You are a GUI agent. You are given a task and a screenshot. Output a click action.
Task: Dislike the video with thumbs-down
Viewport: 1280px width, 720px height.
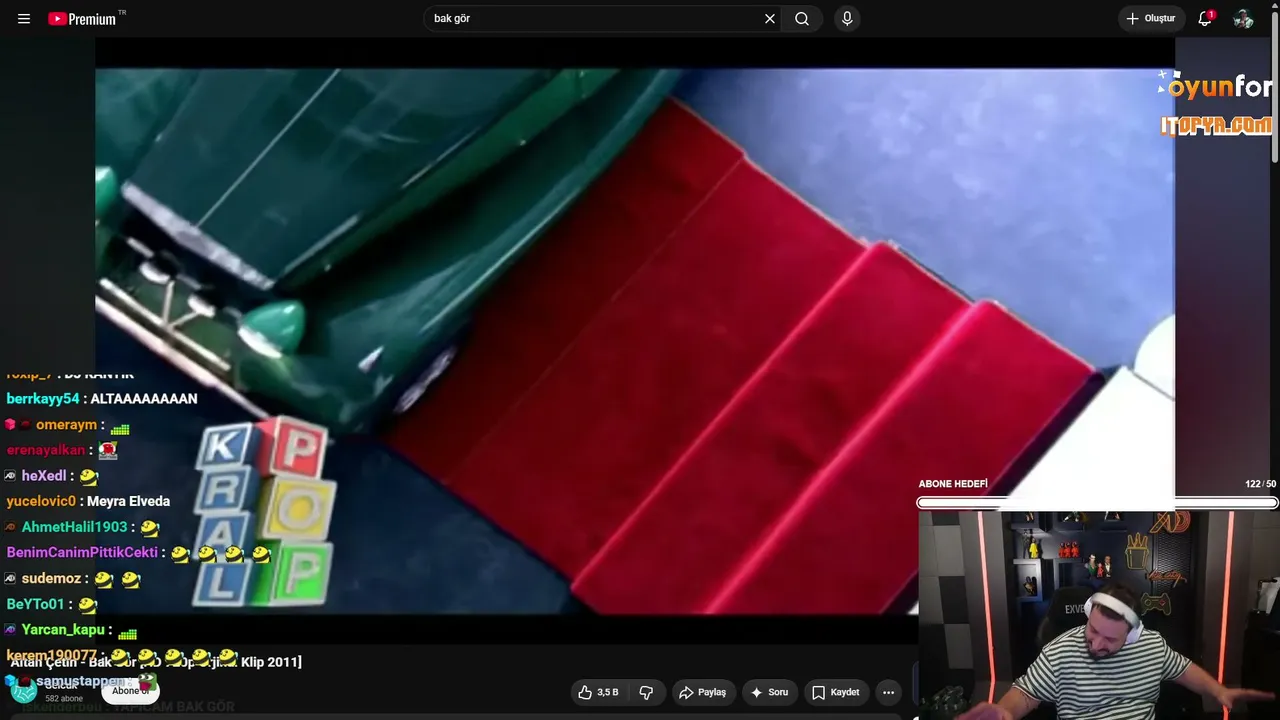(646, 692)
